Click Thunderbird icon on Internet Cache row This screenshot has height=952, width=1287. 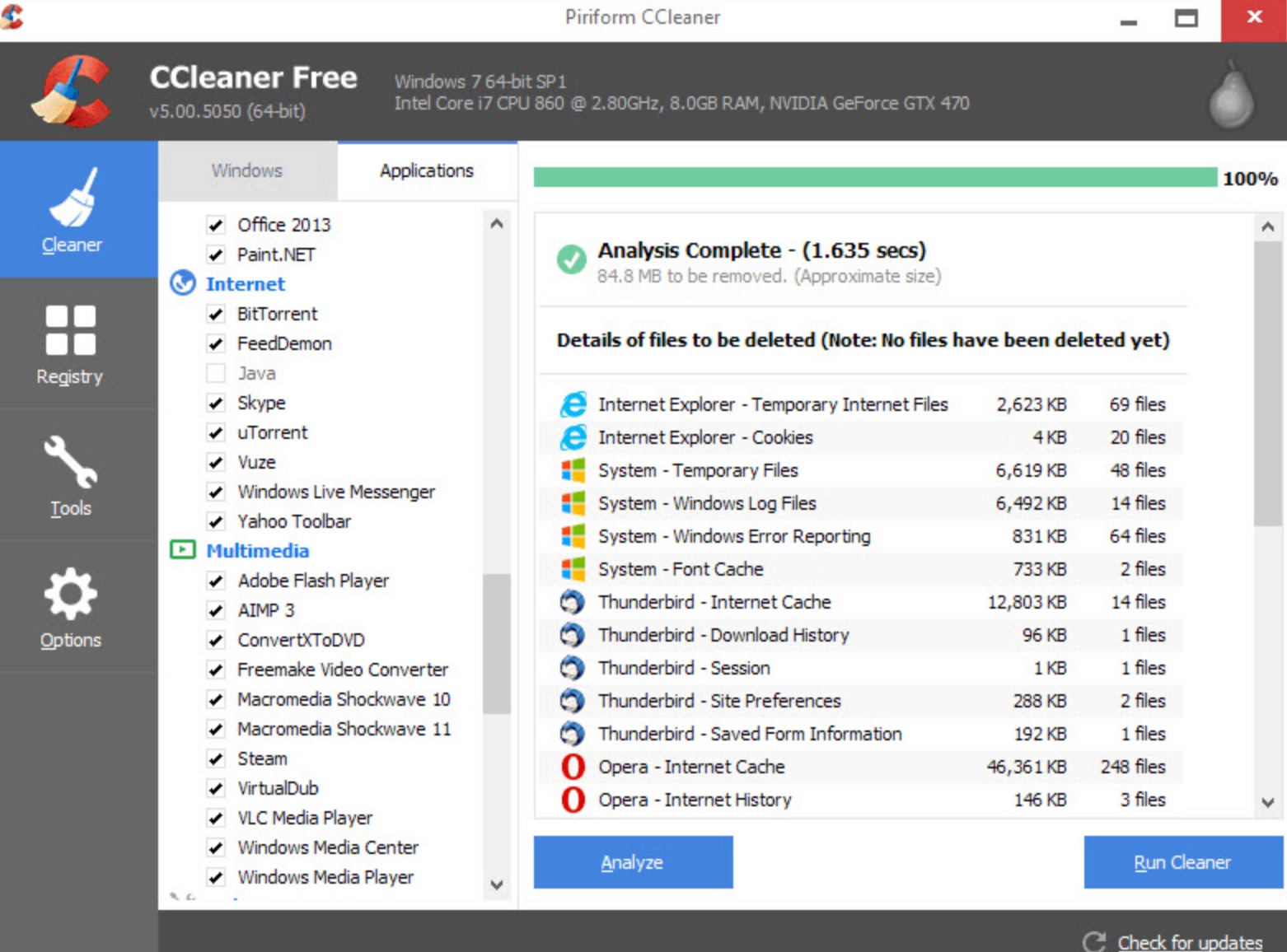pyautogui.click(x=573, y=602)
